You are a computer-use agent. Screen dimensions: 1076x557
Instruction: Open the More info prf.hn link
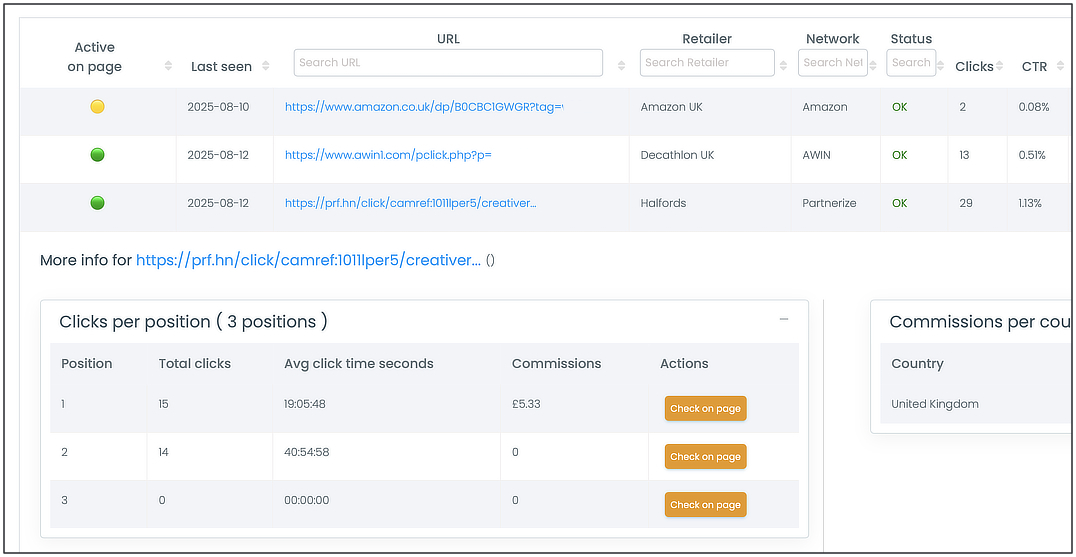click(308, 260)
